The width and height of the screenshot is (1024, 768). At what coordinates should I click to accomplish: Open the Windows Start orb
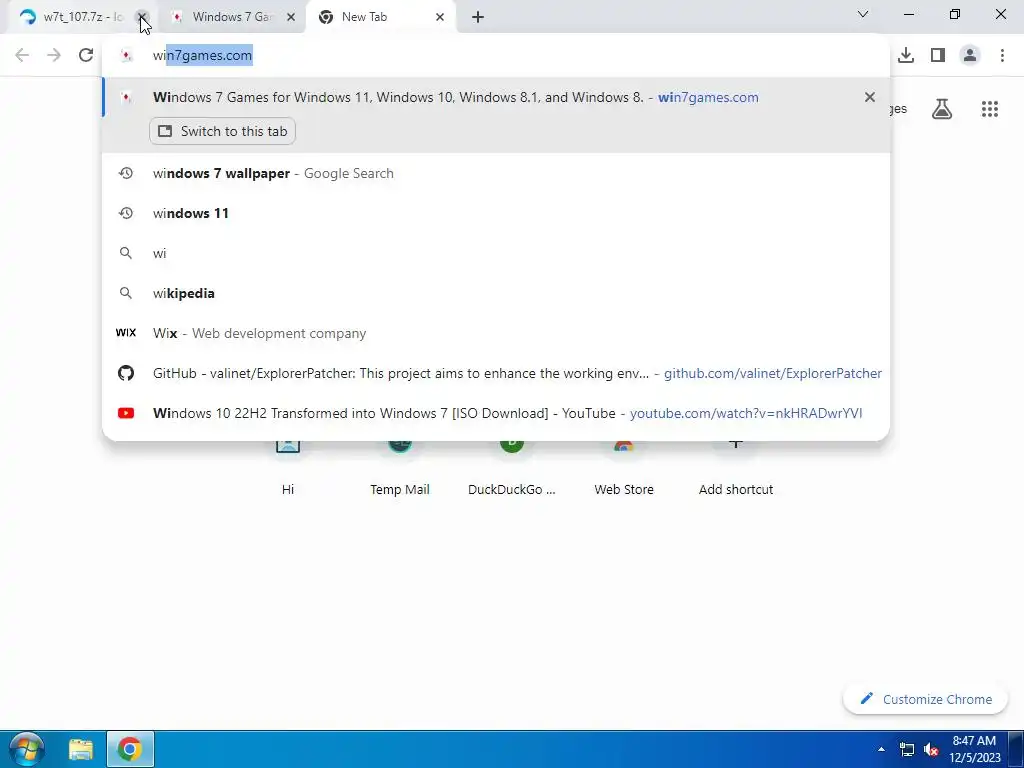[x=27, y=749]
